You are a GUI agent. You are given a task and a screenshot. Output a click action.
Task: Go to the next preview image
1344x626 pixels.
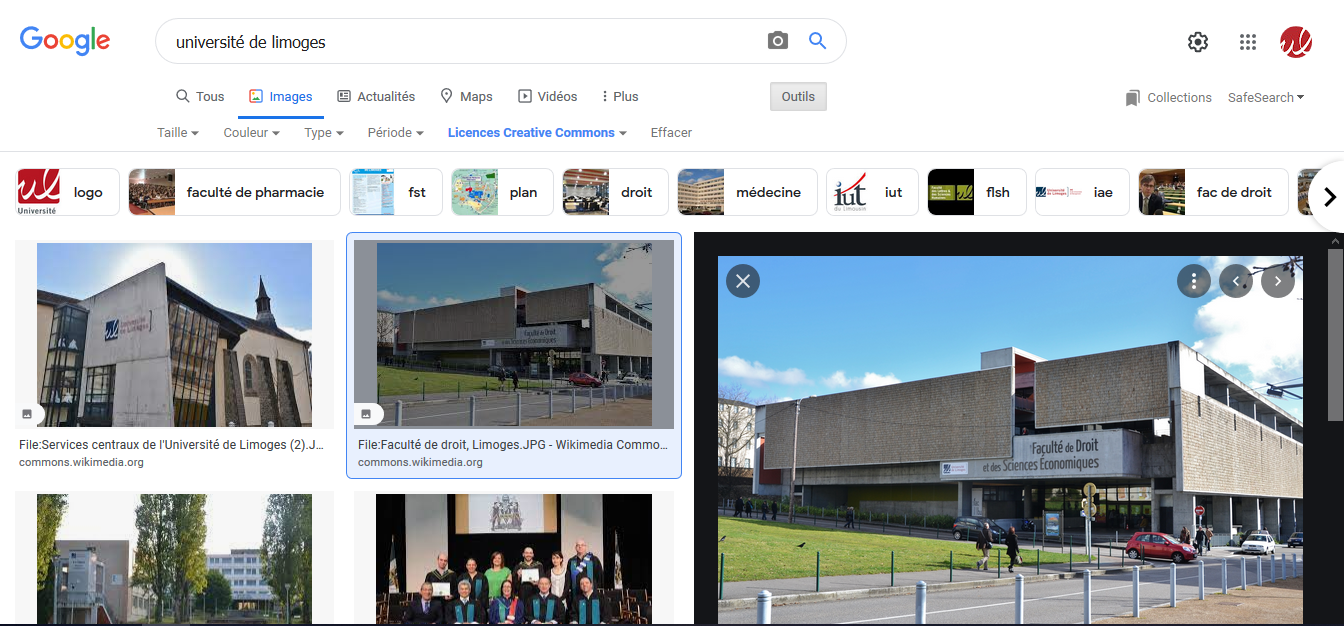point(1278,282)
